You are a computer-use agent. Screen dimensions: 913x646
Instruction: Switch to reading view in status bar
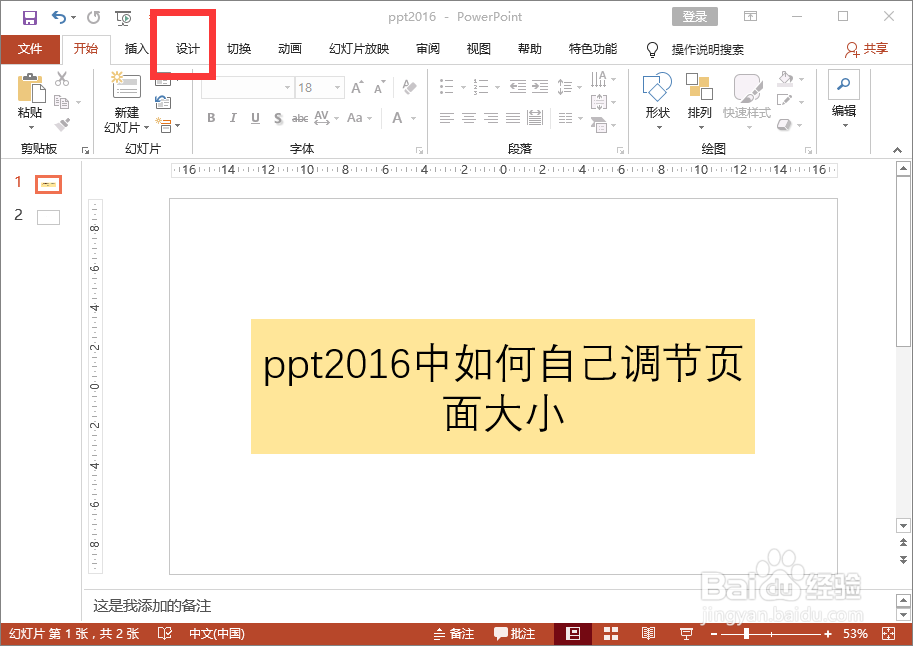click(648, 634)
